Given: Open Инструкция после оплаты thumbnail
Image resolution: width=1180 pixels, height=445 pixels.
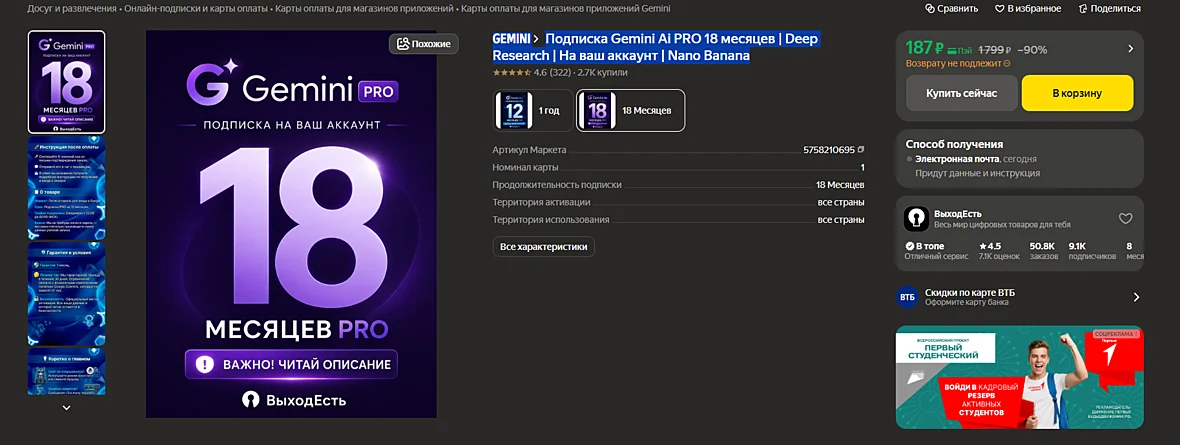Looking at the screenshot, I should pos(66,187).
